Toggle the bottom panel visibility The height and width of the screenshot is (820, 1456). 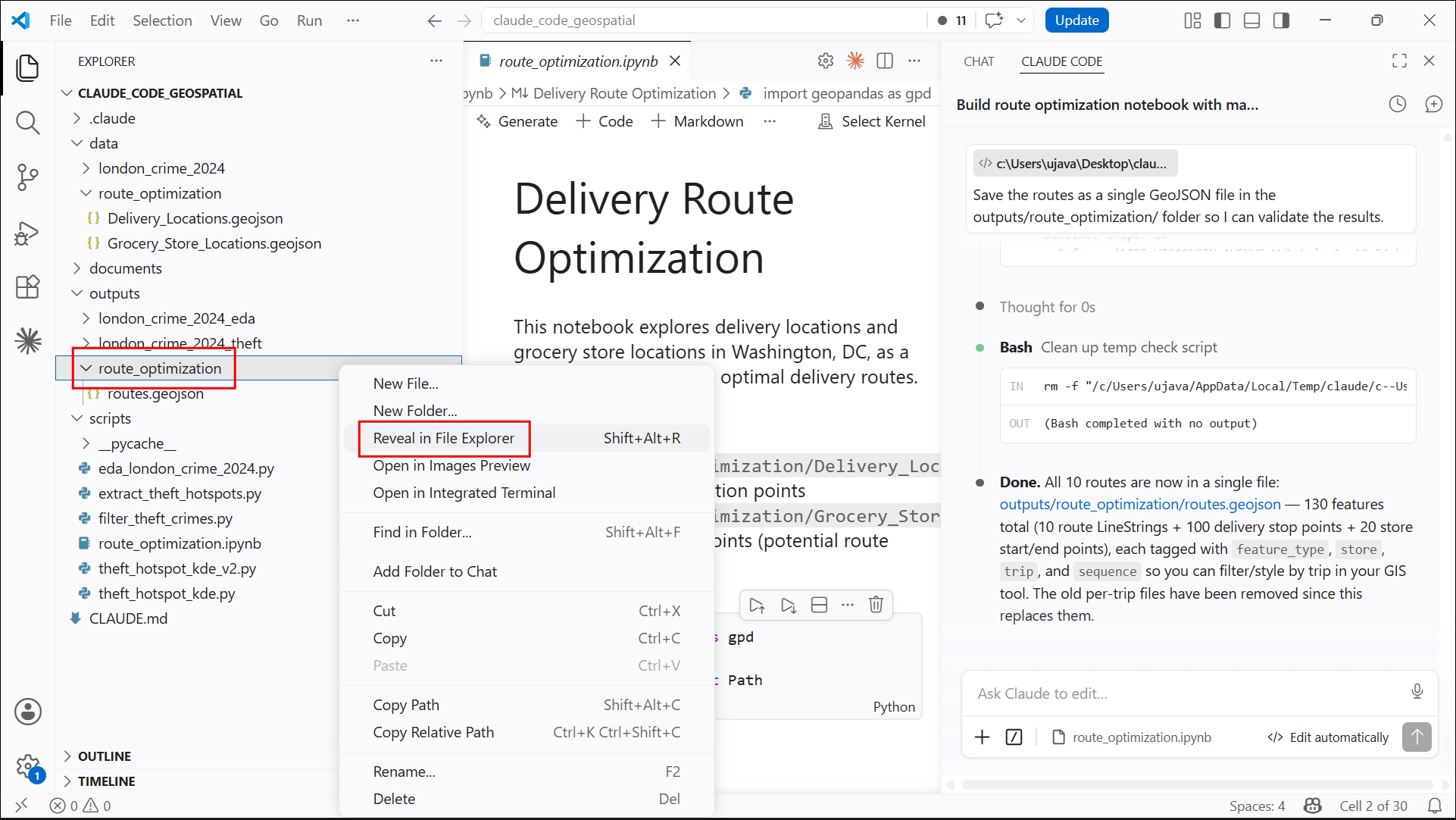(1251, 20)
